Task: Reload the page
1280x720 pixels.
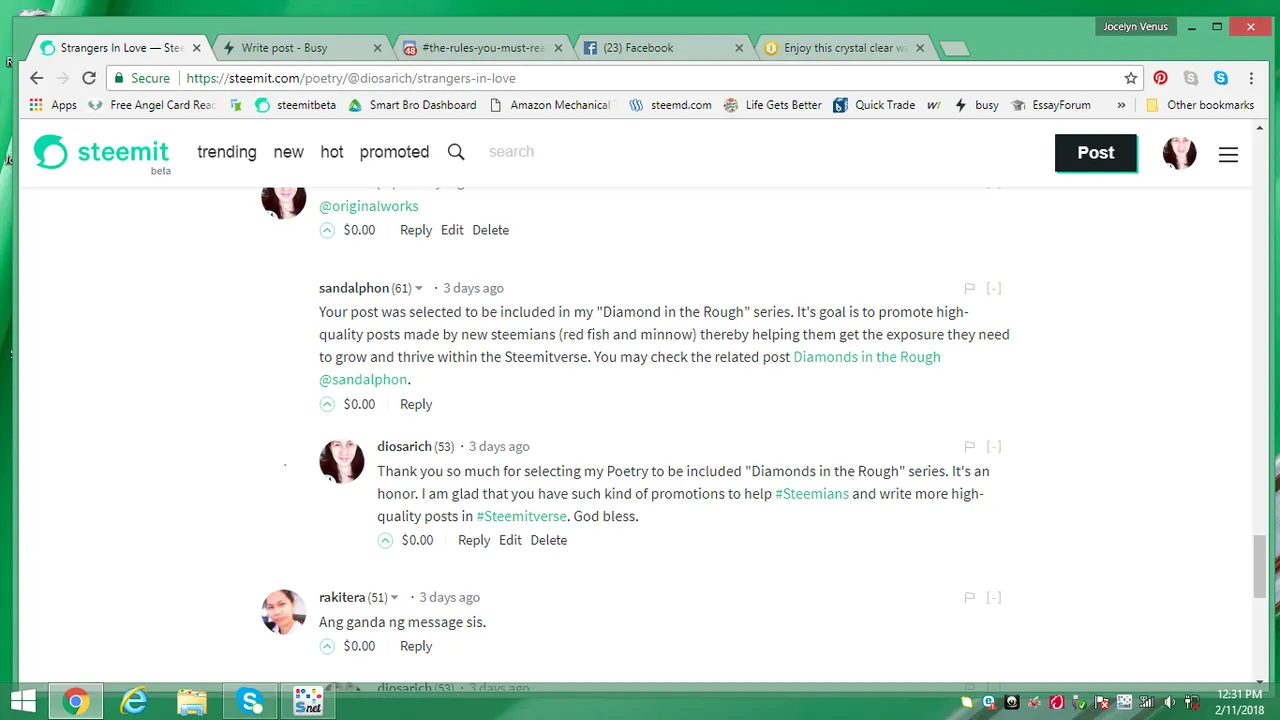Action: pyautogui.click(x=89, y=78)
